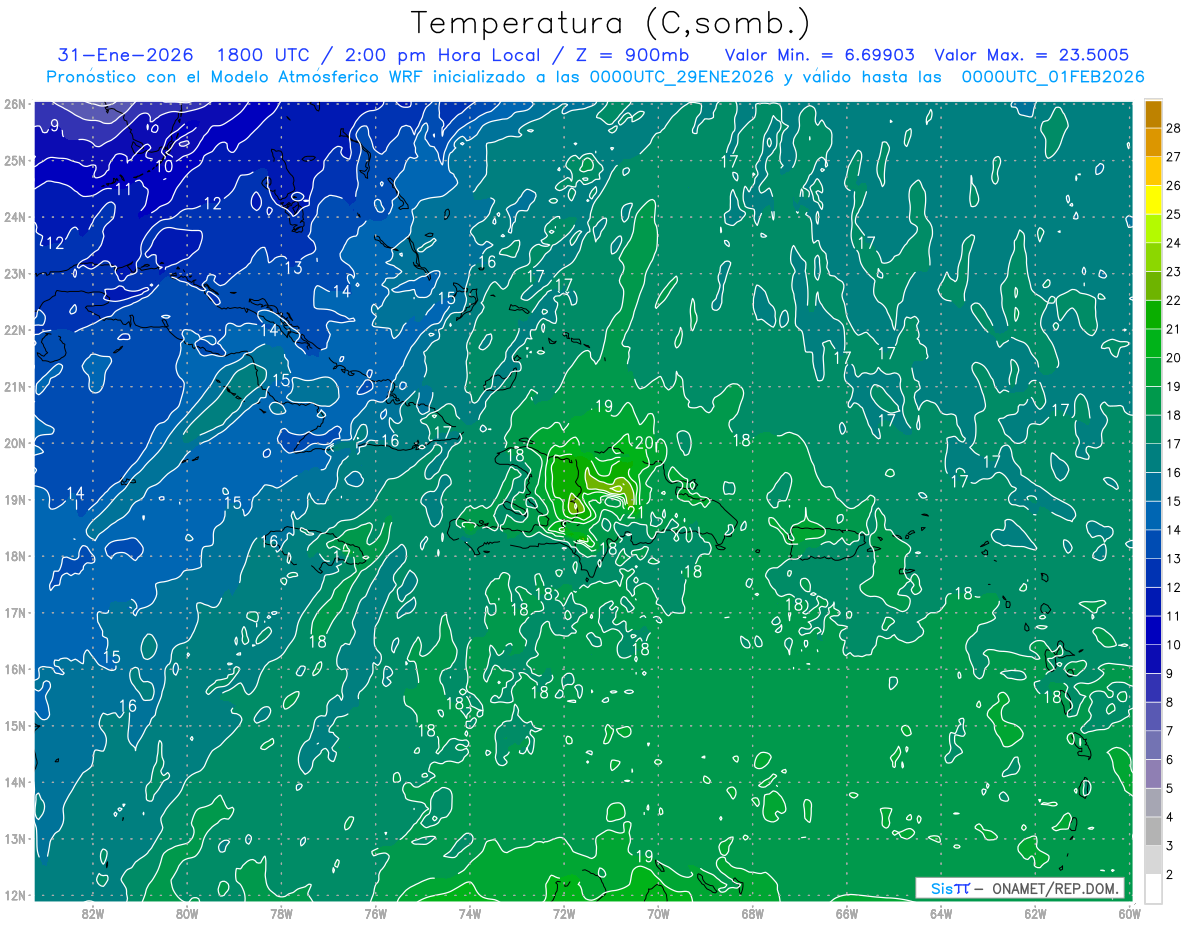This screenshot has width=1200, height=927.
Task: Click the "25N" latitude label
Action: (x=15, y=161)
